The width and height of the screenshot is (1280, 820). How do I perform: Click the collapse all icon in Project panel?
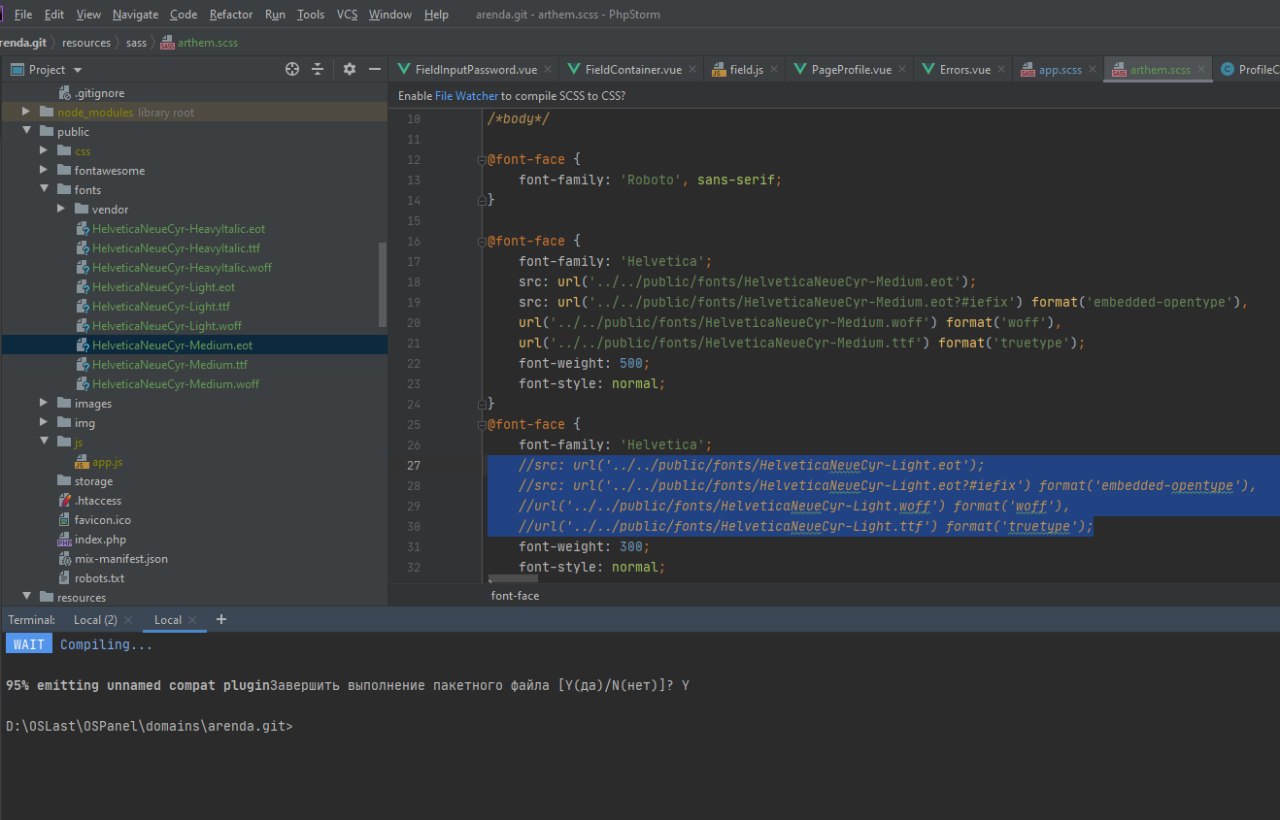(318, 69)
